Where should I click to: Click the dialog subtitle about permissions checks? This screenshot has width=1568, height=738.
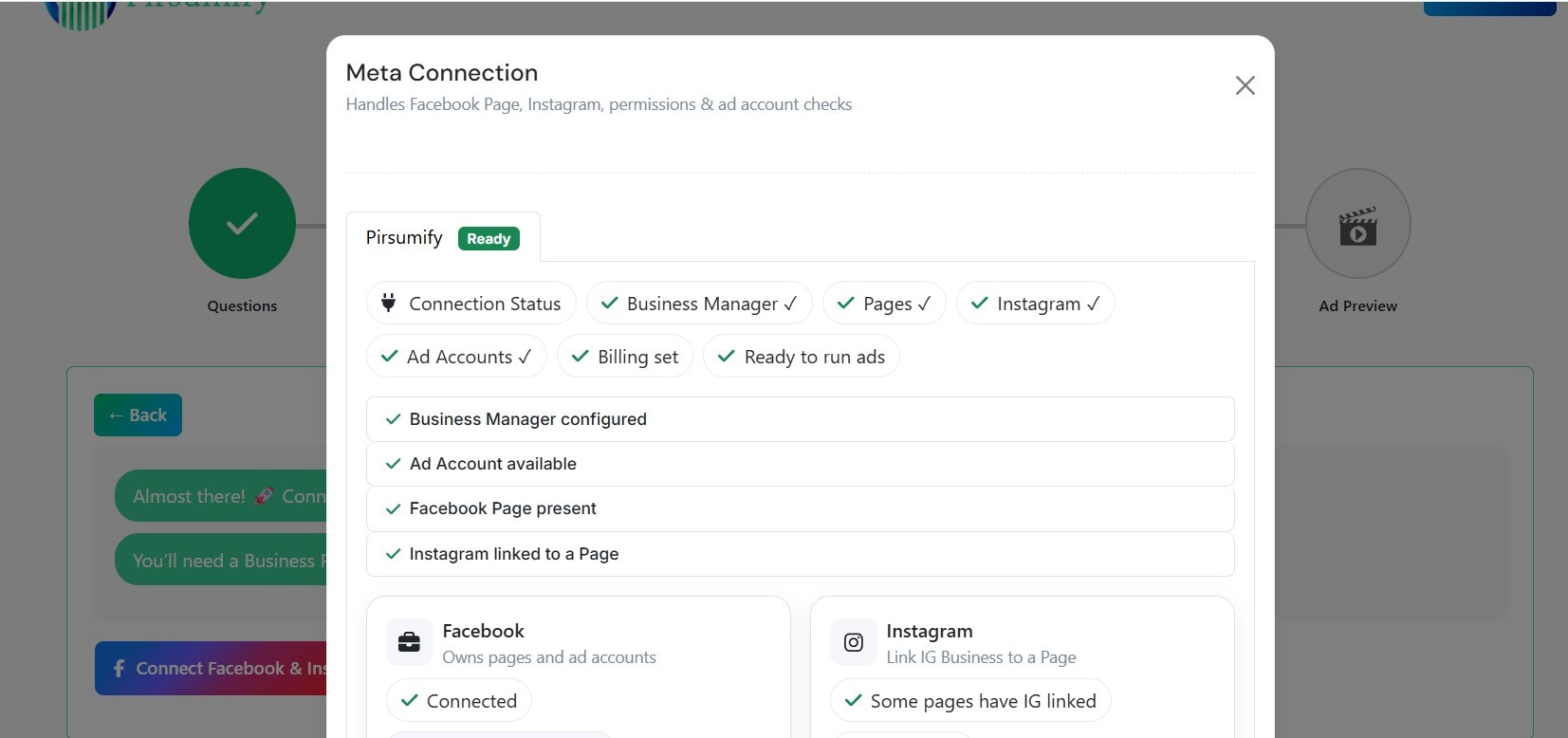[x=599, y=104]
